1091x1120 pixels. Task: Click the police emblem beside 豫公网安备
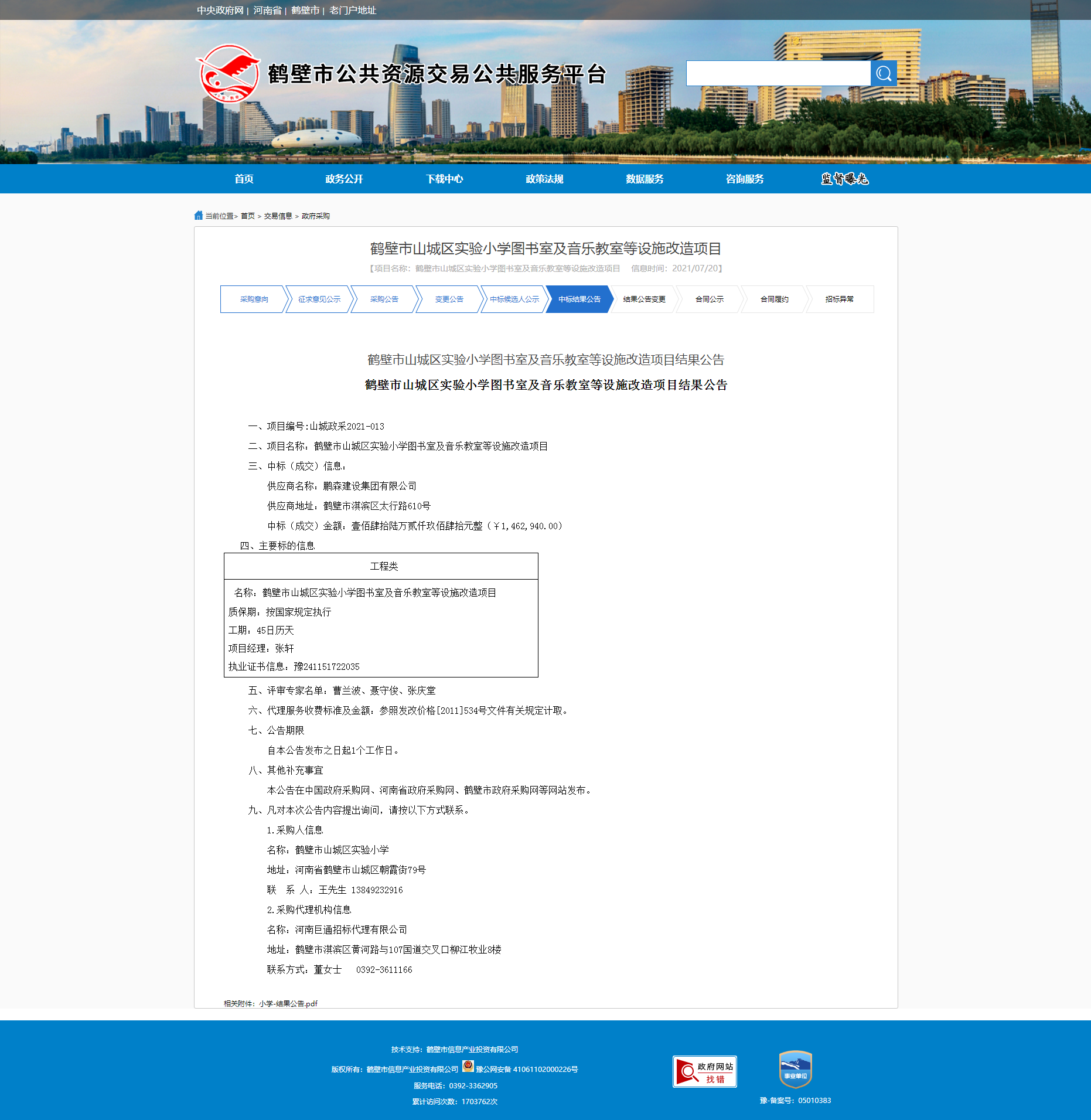click(x=468, y=1067)
